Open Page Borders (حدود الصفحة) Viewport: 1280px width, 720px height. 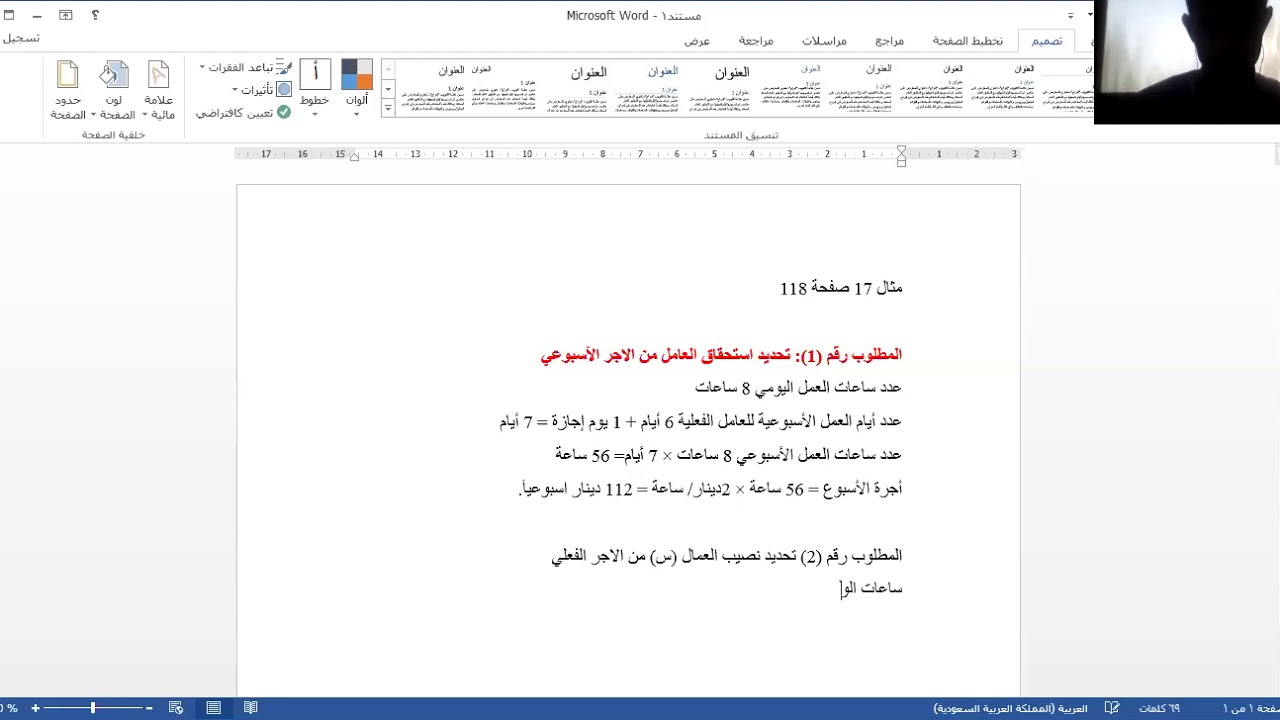67,90
